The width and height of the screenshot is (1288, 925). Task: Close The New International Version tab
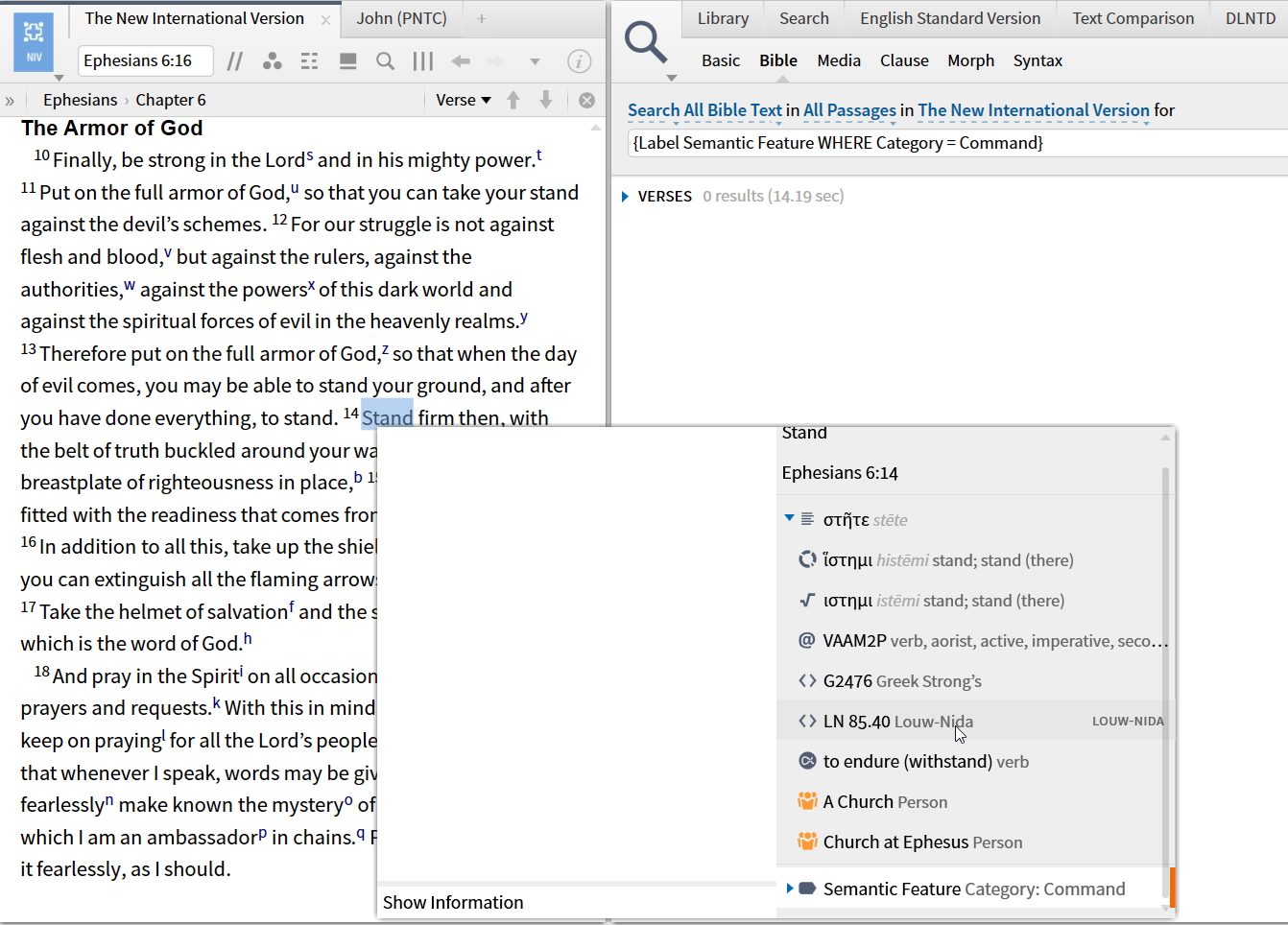[325, 19]
